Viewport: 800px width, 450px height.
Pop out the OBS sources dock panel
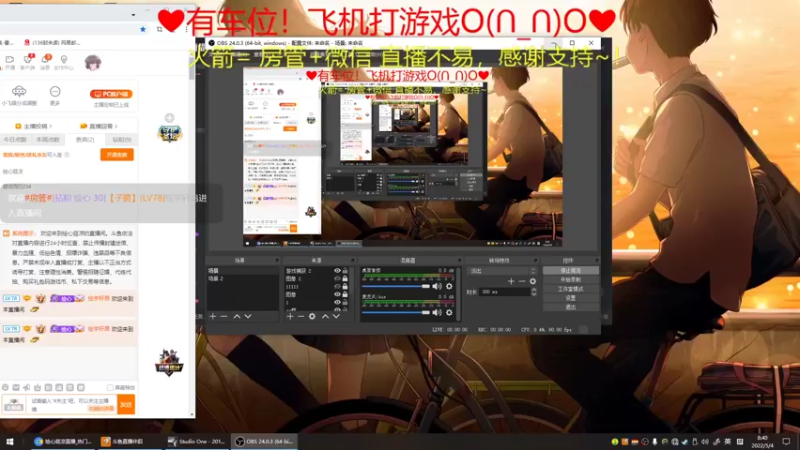coord(354,260)
